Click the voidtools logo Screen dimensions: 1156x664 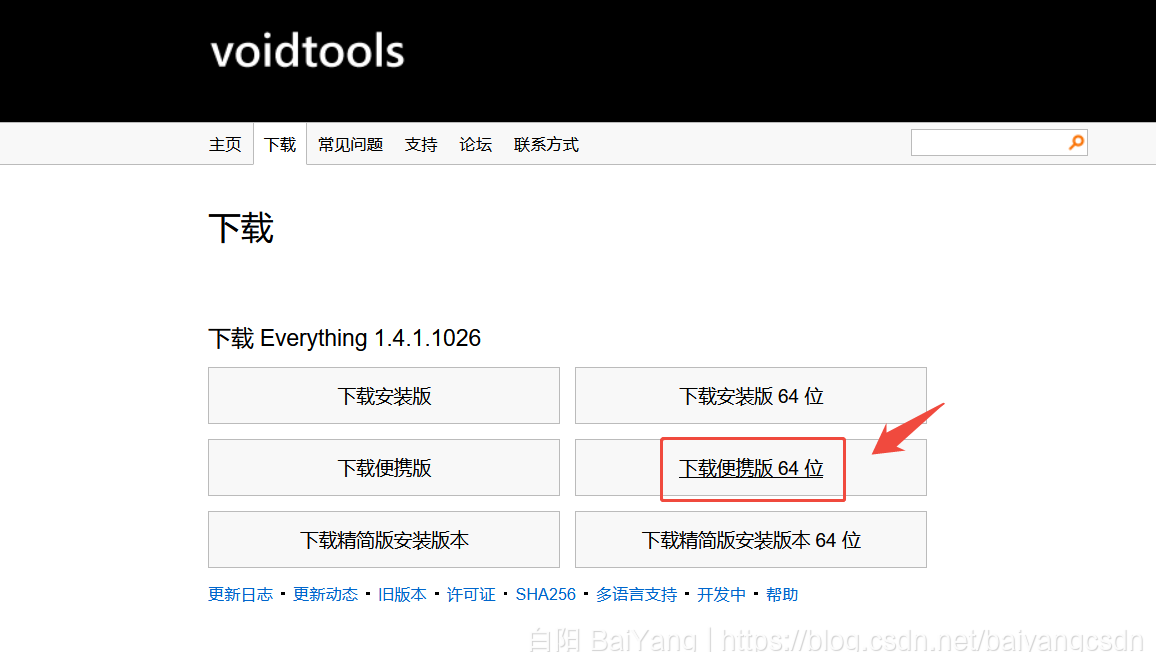point(307,52)
